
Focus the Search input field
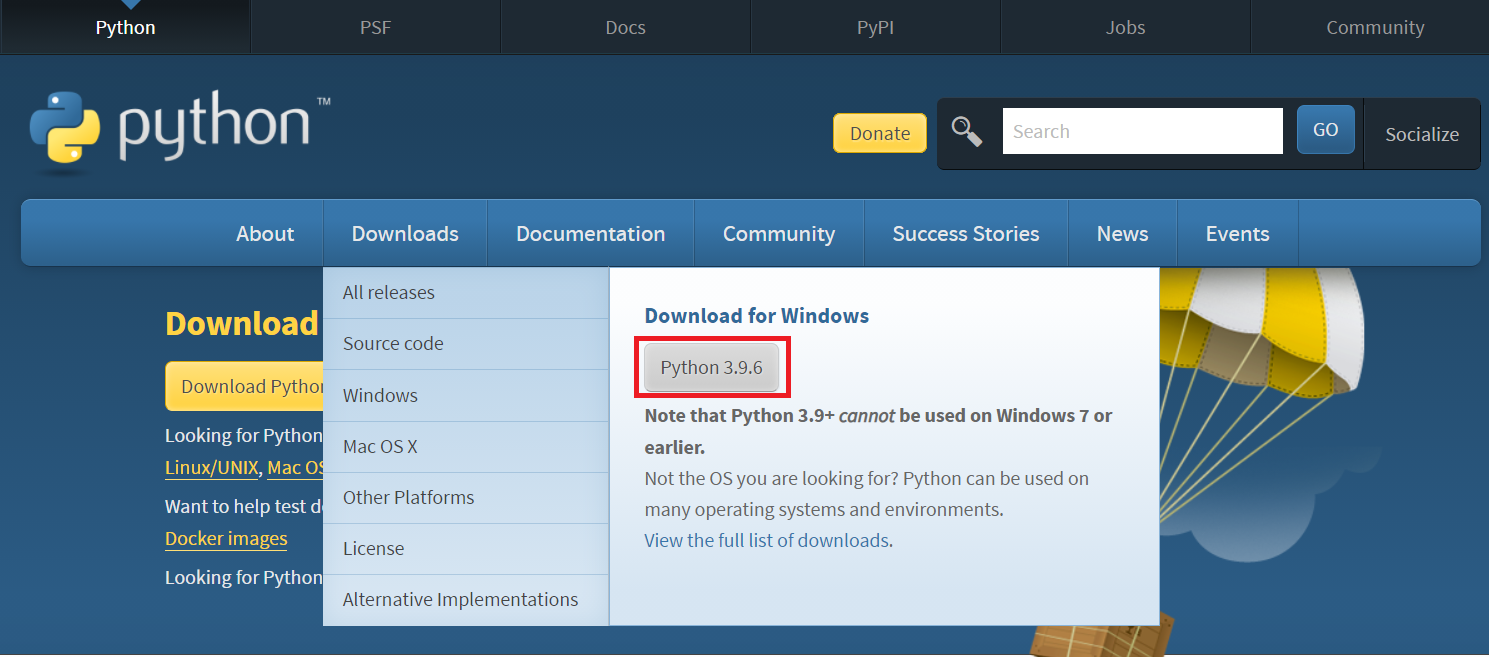point(1142,131)
